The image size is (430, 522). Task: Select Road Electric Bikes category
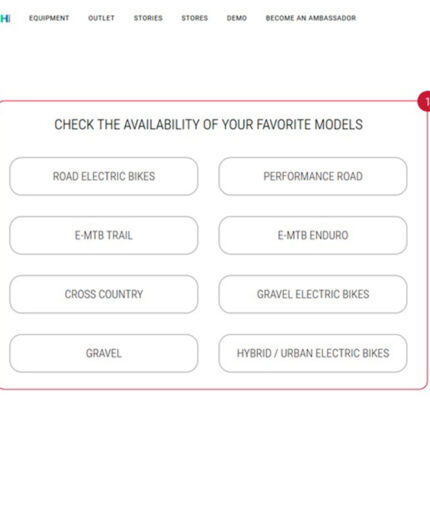click(x=104, y=176)
